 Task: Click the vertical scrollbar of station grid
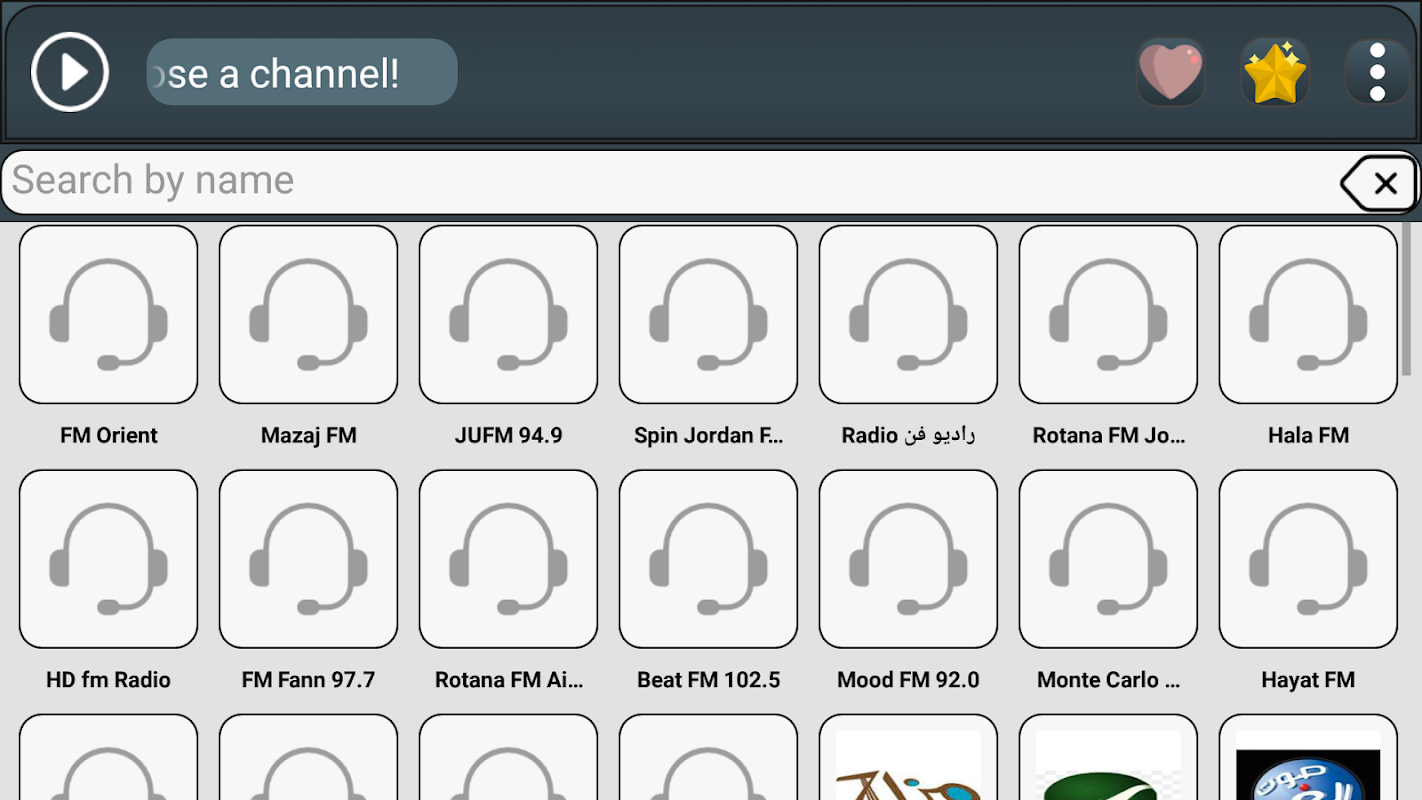tap(1407, 298)
